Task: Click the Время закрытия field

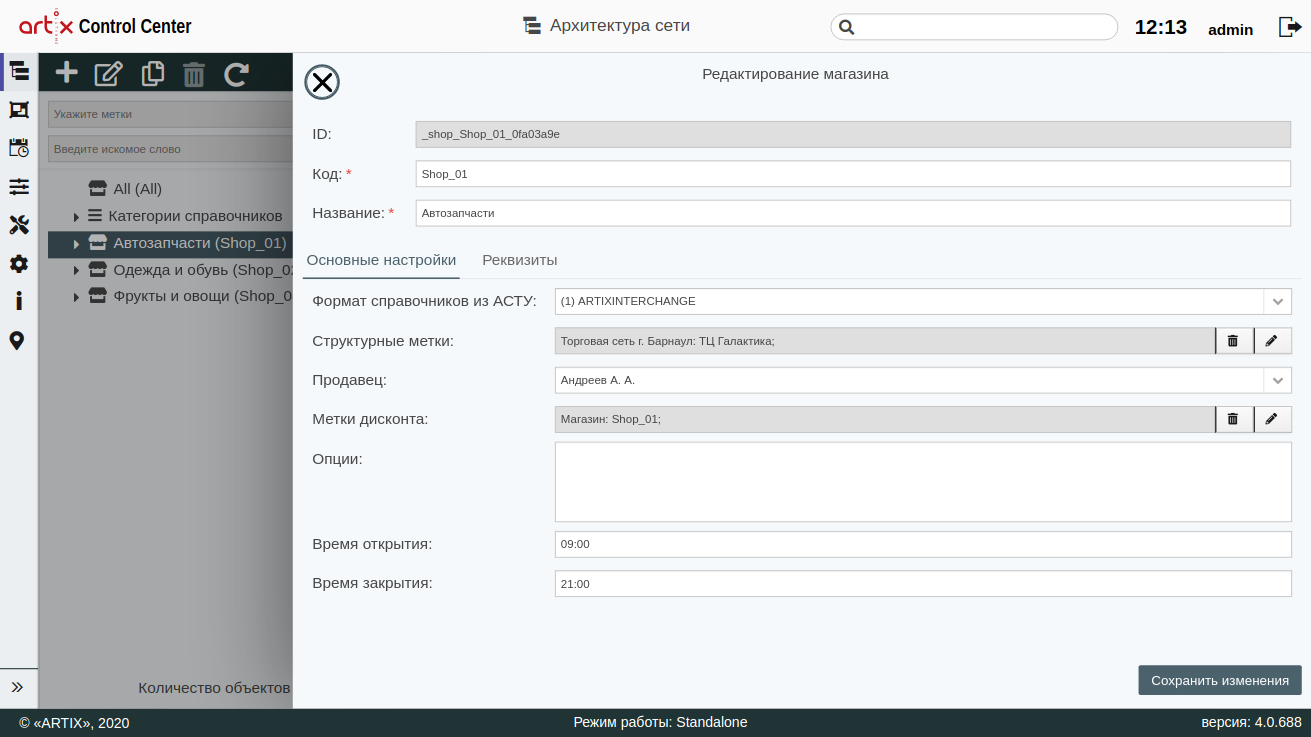Action: [923, 584]
